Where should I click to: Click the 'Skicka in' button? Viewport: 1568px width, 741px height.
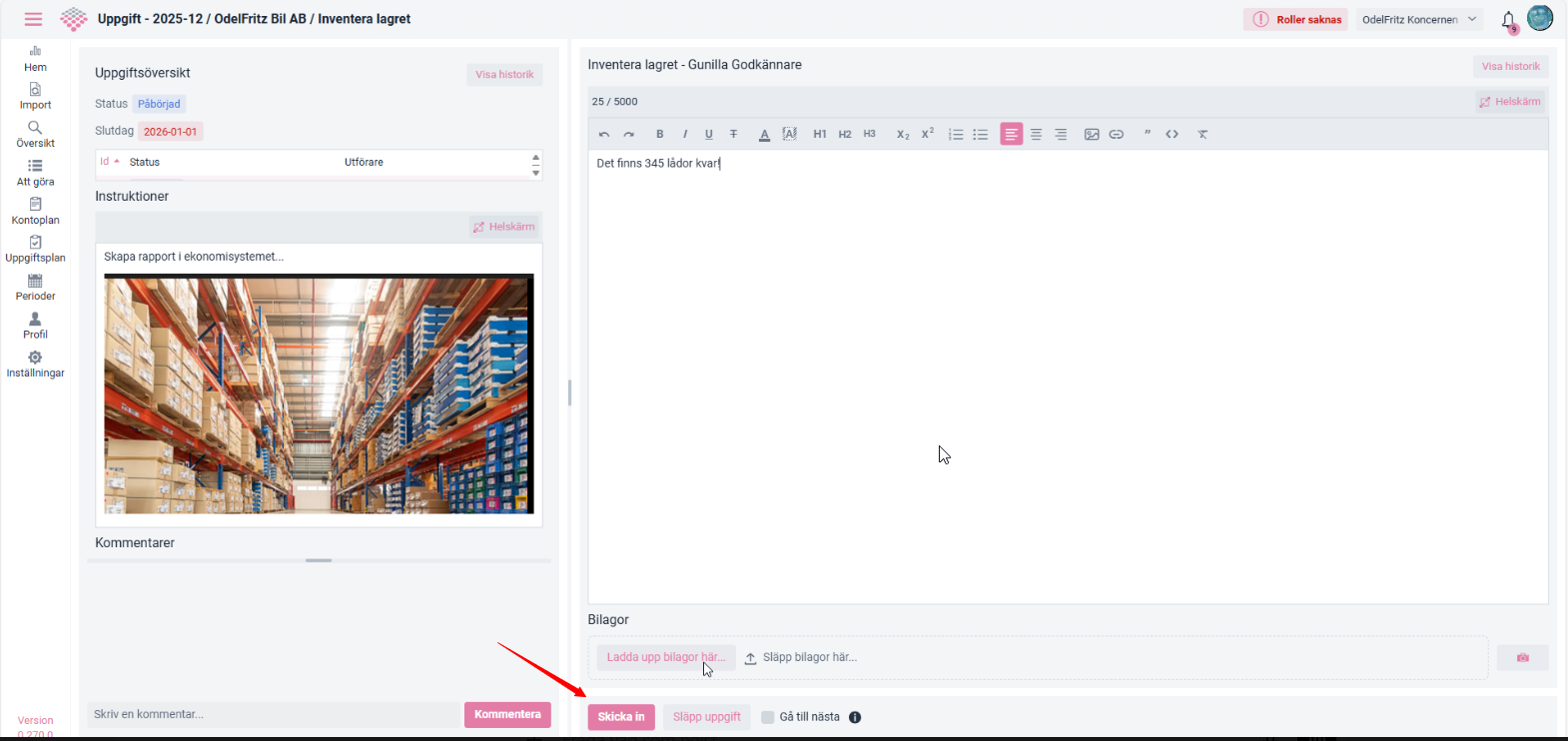click(x=621, y=717)
